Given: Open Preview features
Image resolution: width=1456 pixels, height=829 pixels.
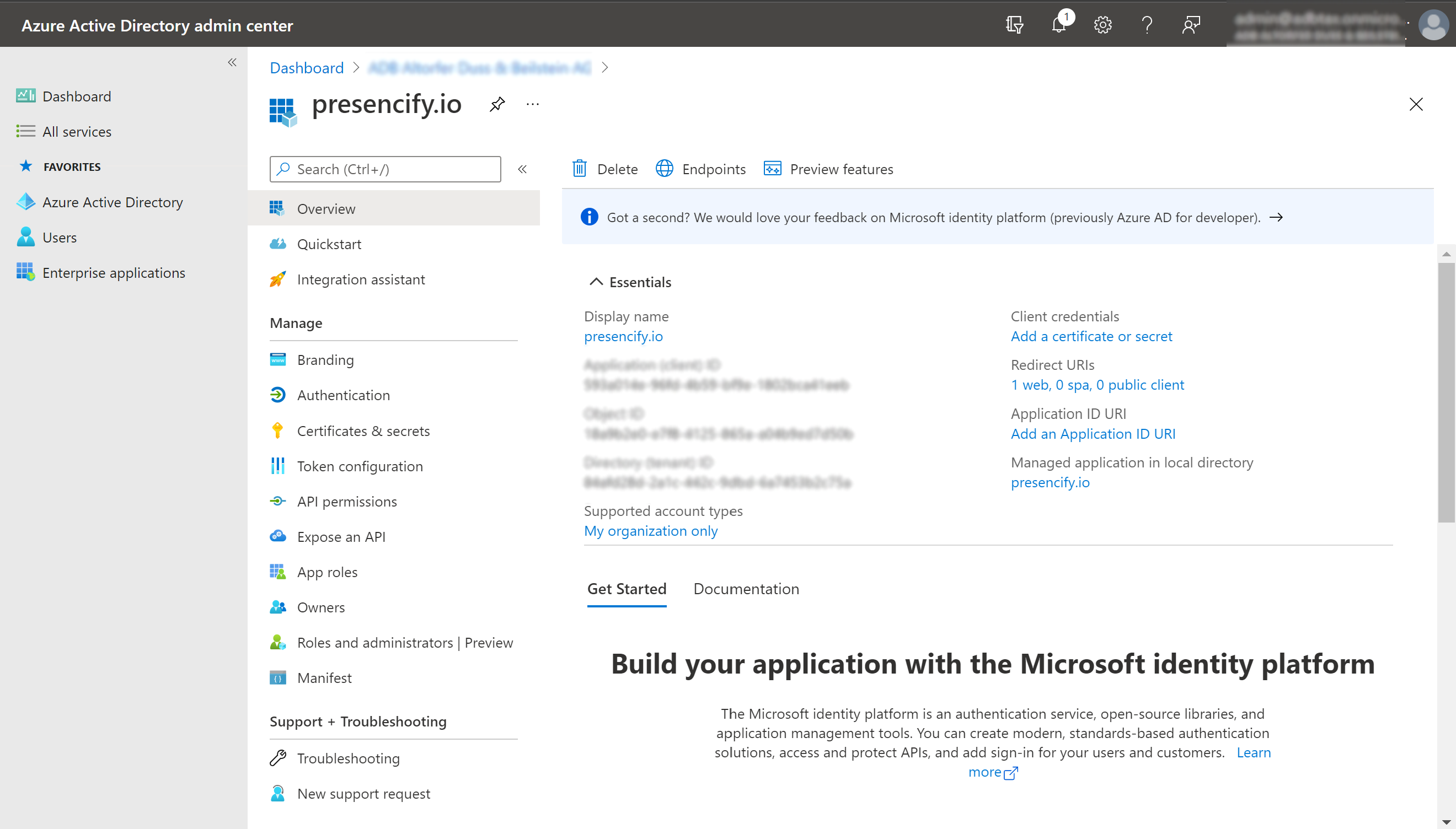Looking at the screenshot, I should pos(828,169).
